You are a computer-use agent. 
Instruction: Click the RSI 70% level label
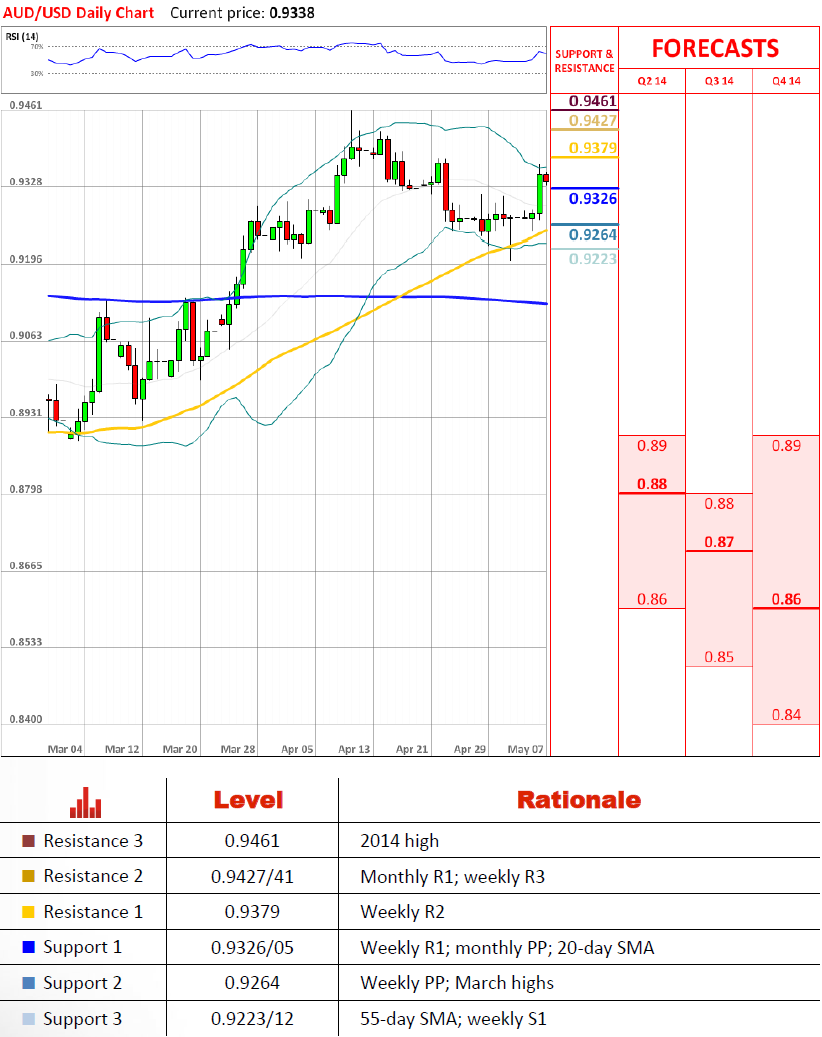pos(37,47)
